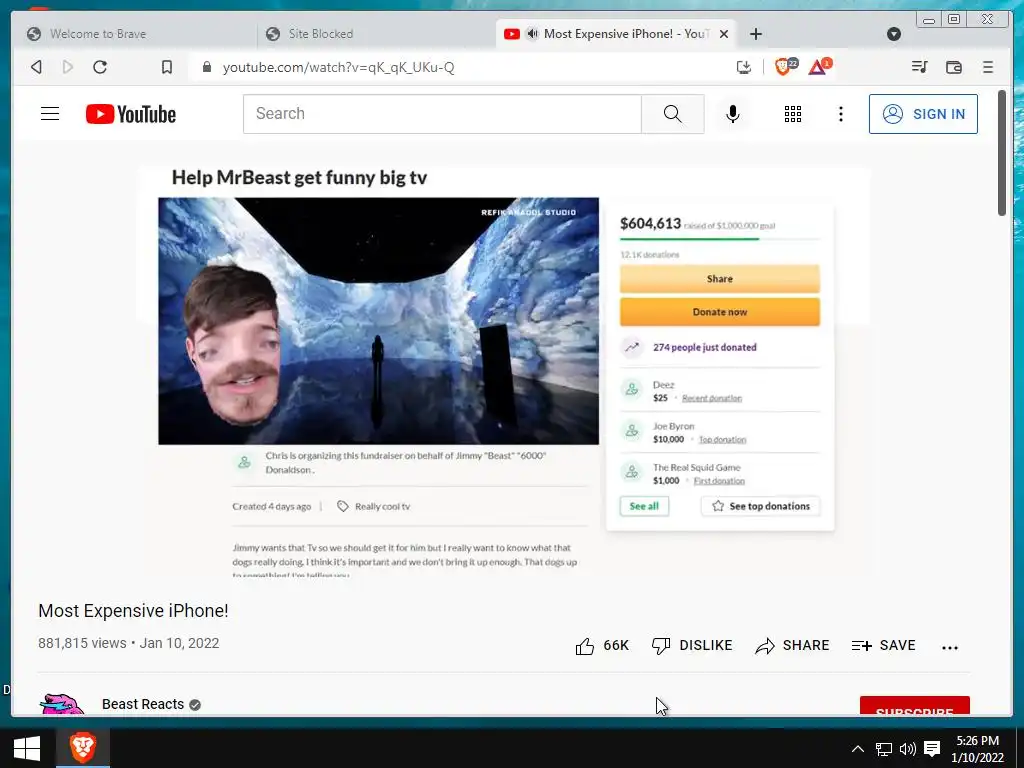Switch to Site Blocked tab
Viewport: 1024px width, 768px height.
[x=376, y=34]
